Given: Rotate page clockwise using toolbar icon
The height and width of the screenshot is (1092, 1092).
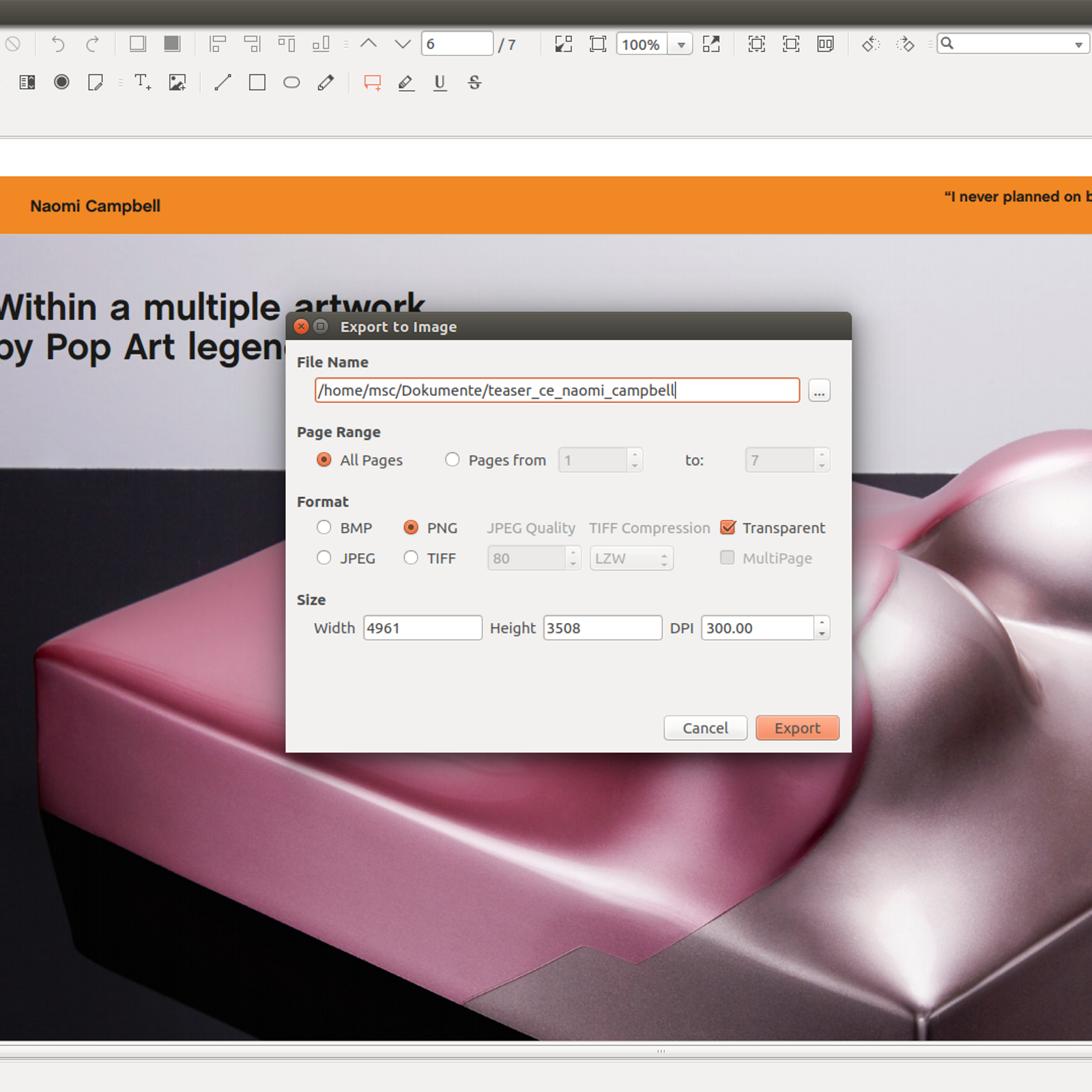Looking at the screenshot, I should coord(905,44).
